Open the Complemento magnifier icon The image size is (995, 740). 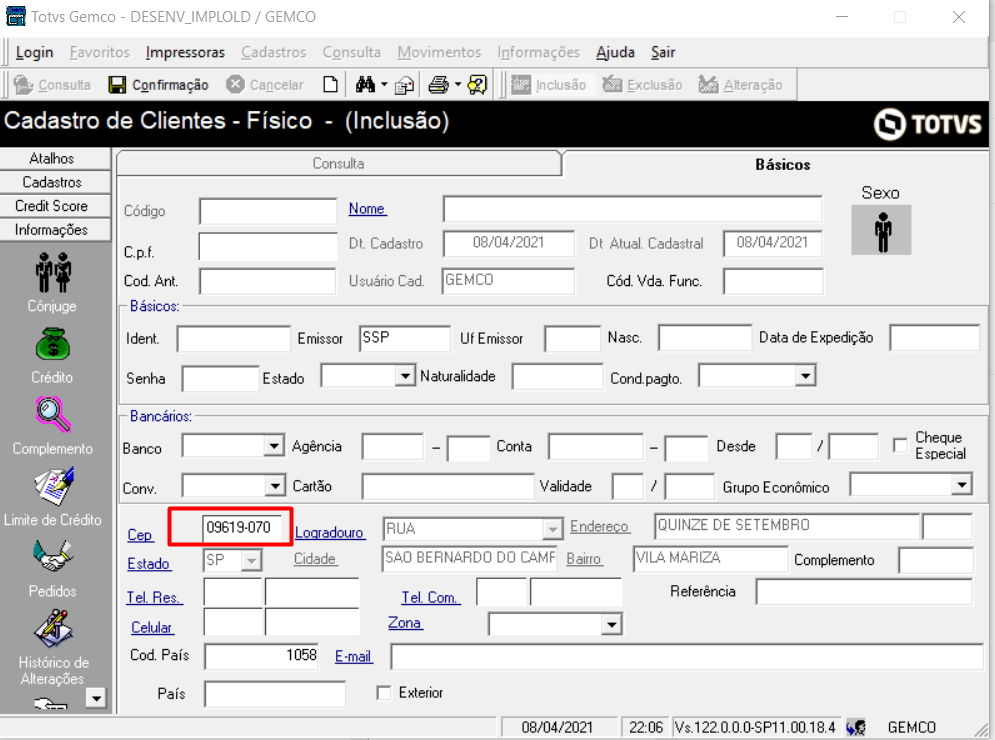(x=53, y=414)
